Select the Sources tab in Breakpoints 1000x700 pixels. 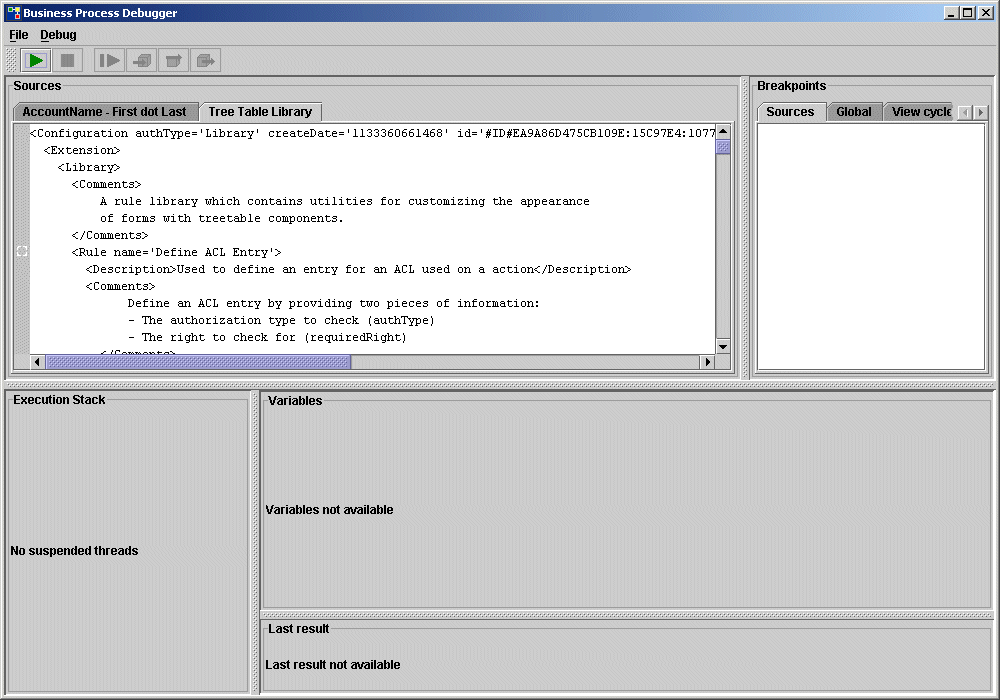pyautogui.click(x=791, y=112)
